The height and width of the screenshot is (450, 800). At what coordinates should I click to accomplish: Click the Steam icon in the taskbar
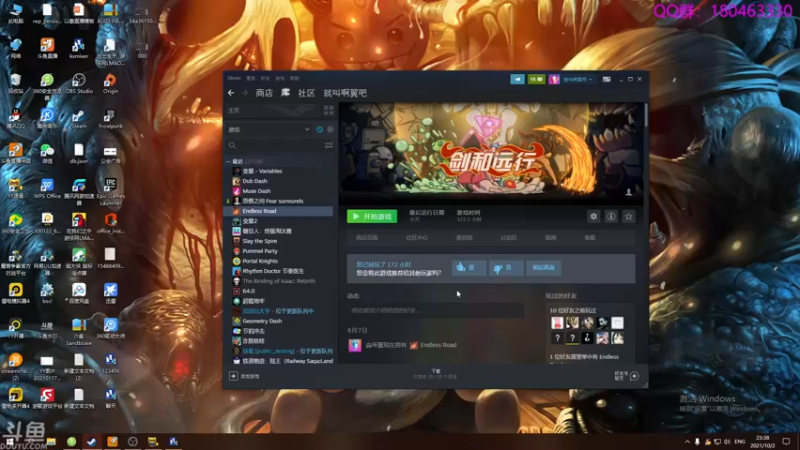pos(91,442)
